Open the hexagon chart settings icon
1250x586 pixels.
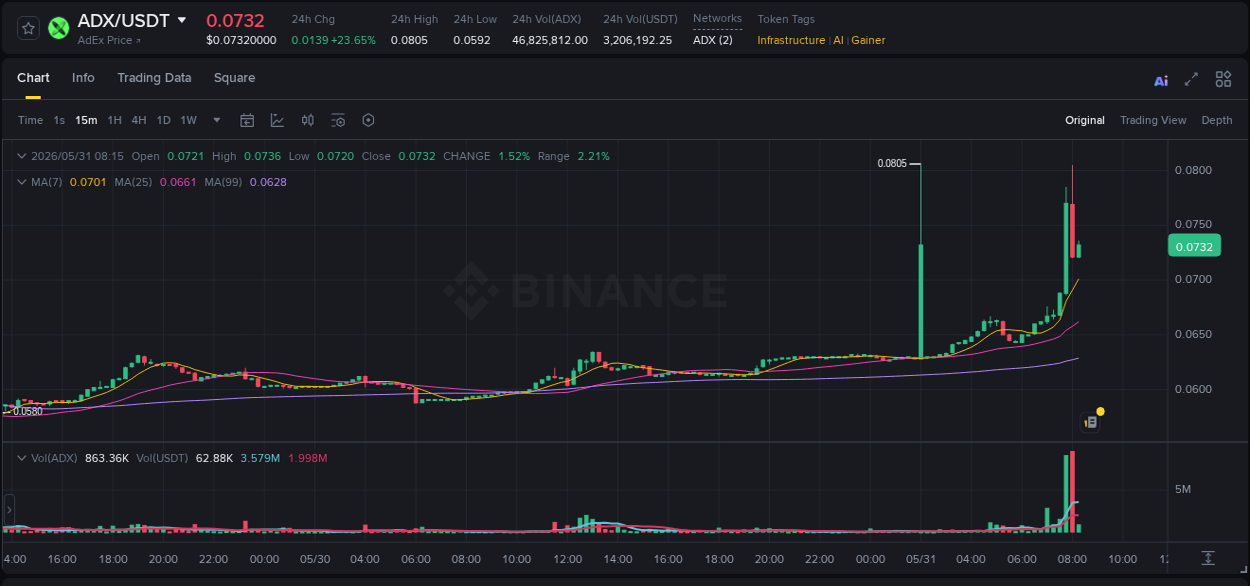click(368, 120)
